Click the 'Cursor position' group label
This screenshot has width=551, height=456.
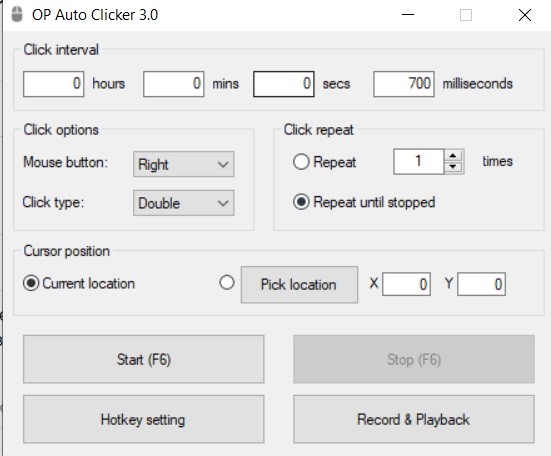[67, 251]
